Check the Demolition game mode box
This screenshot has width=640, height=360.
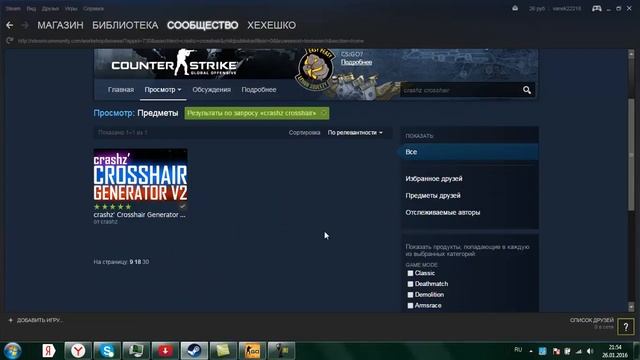tap(410, 295)
